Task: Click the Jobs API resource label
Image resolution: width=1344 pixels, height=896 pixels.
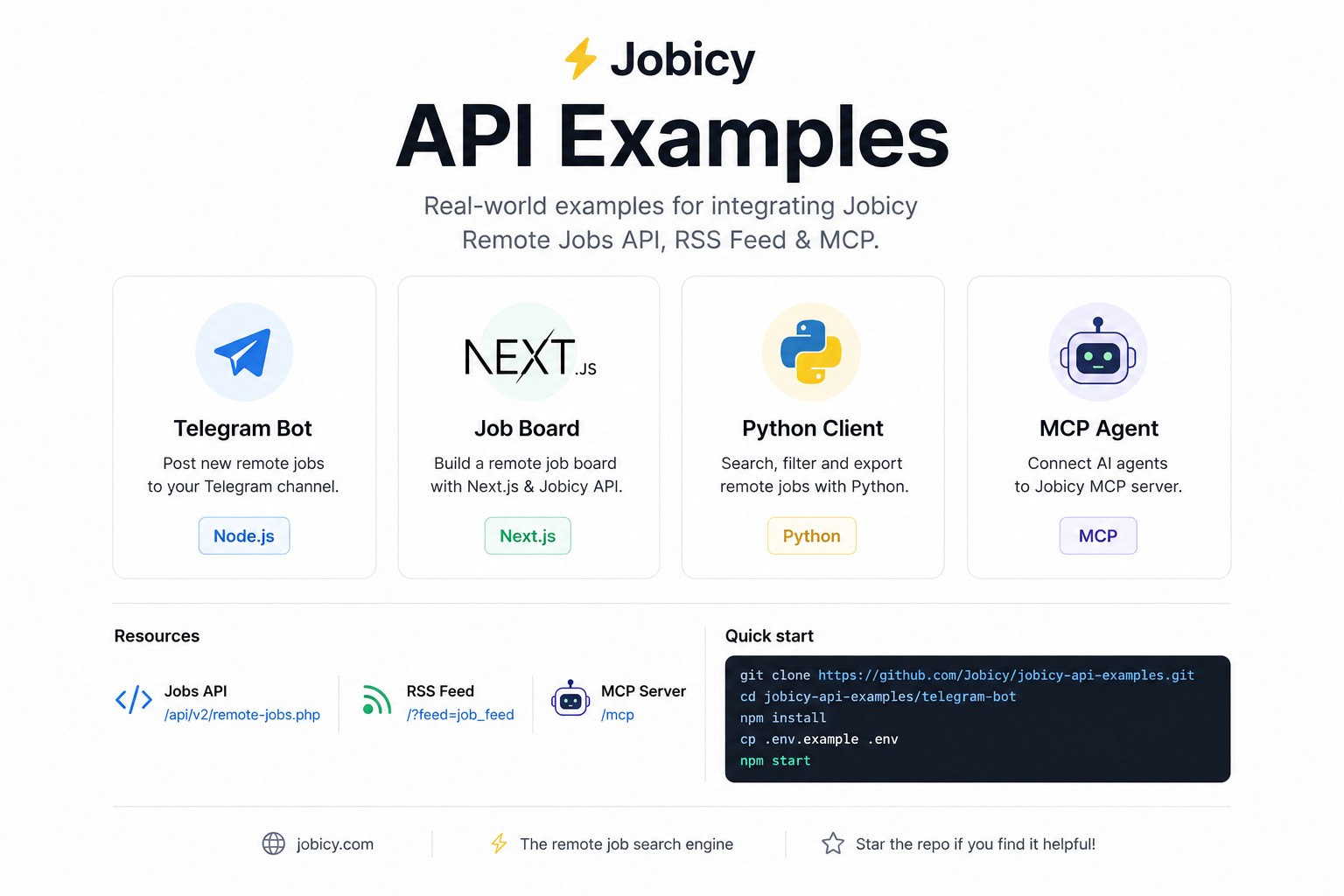Action: coord(196,691)
